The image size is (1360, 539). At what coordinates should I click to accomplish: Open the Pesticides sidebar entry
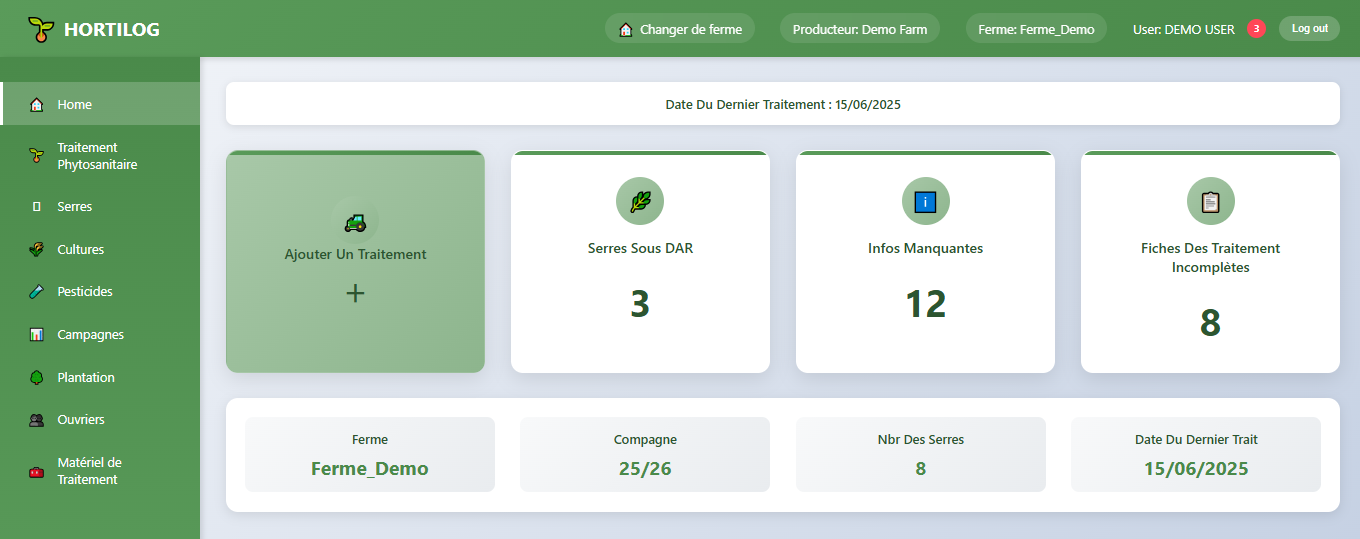100,292
